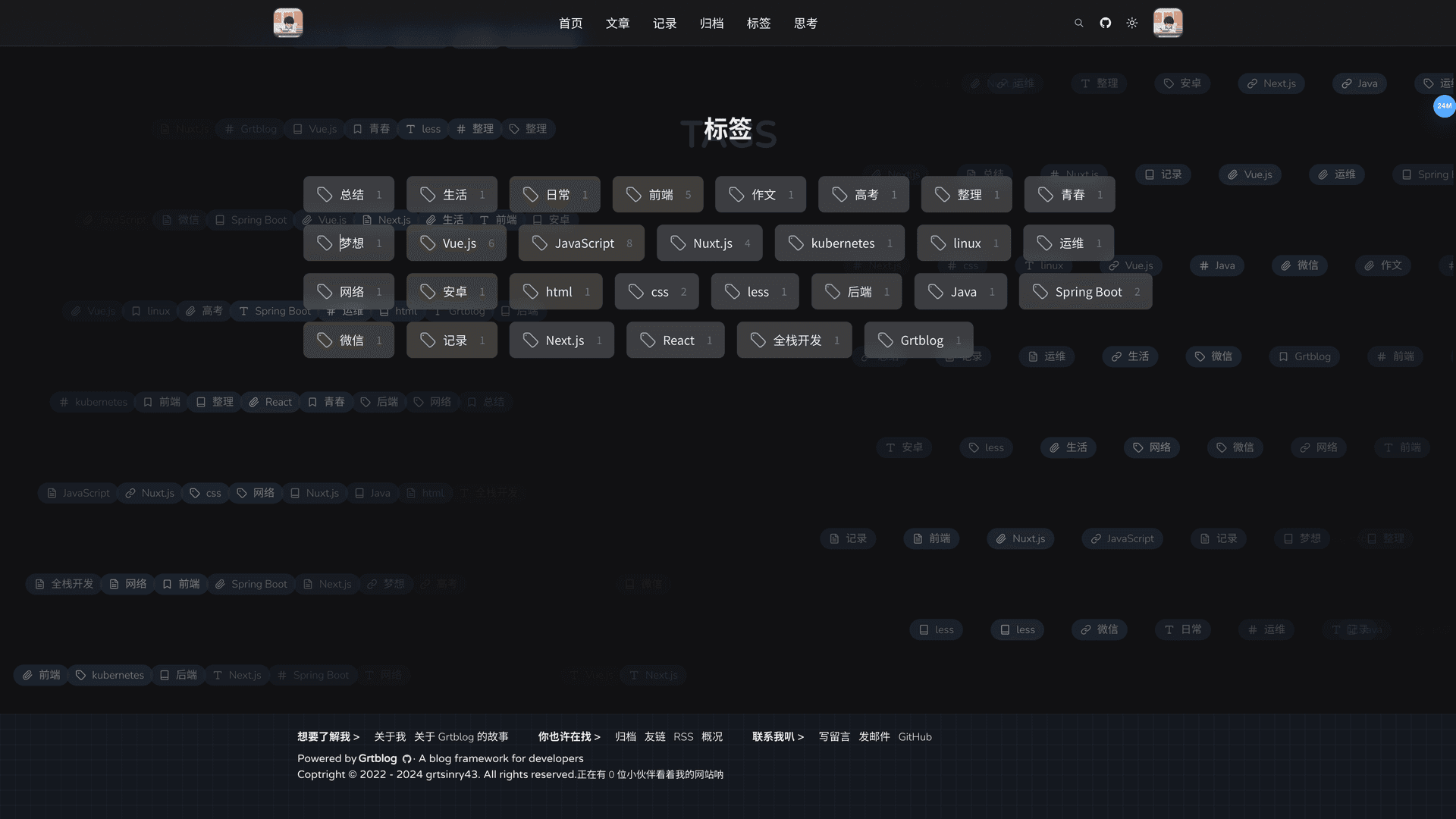Viewport: 1456px width, 819px height.
Task: Toggle light mode with the sun icon
Action: click(x=1131, y=23)
